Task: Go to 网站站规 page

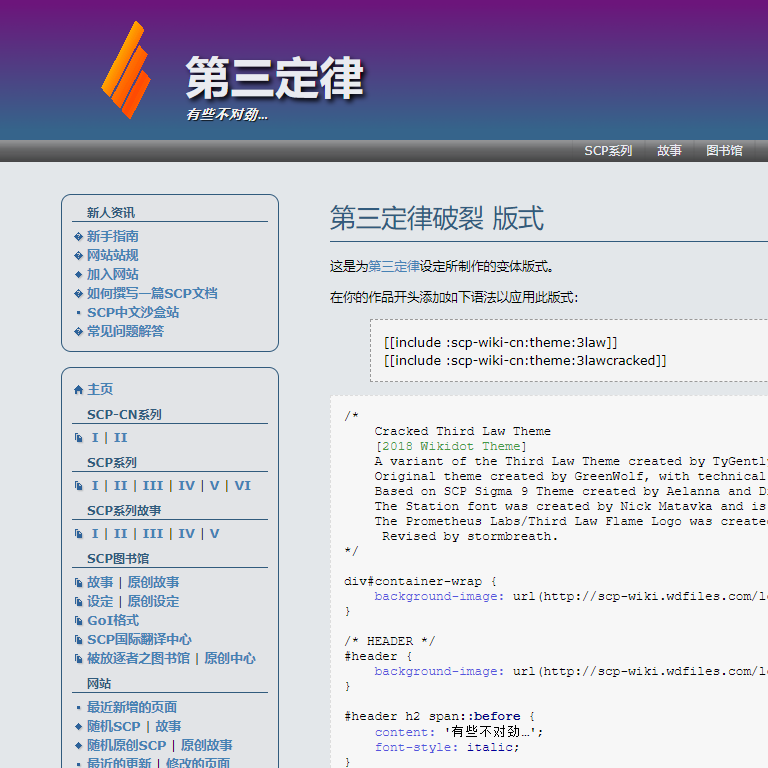Action: pyautogui.click(x=112, y=256)
